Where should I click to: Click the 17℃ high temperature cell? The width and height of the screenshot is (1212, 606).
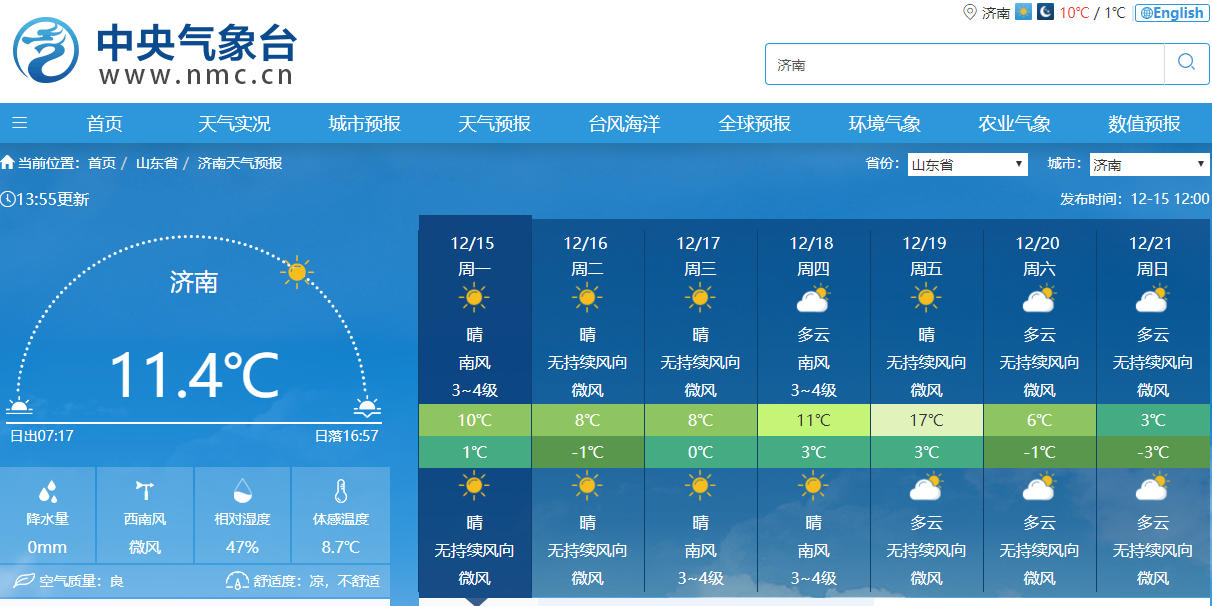(926, 420)
